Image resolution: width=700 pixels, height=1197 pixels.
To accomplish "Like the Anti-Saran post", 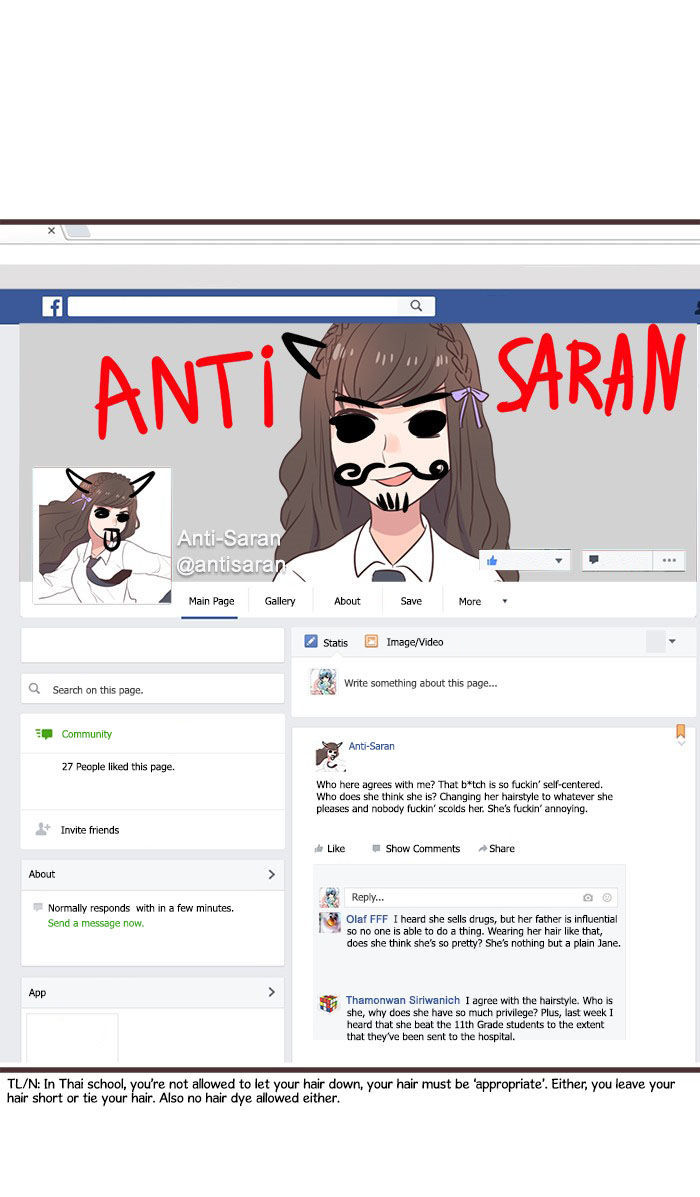I will click(x=330, y=848).
